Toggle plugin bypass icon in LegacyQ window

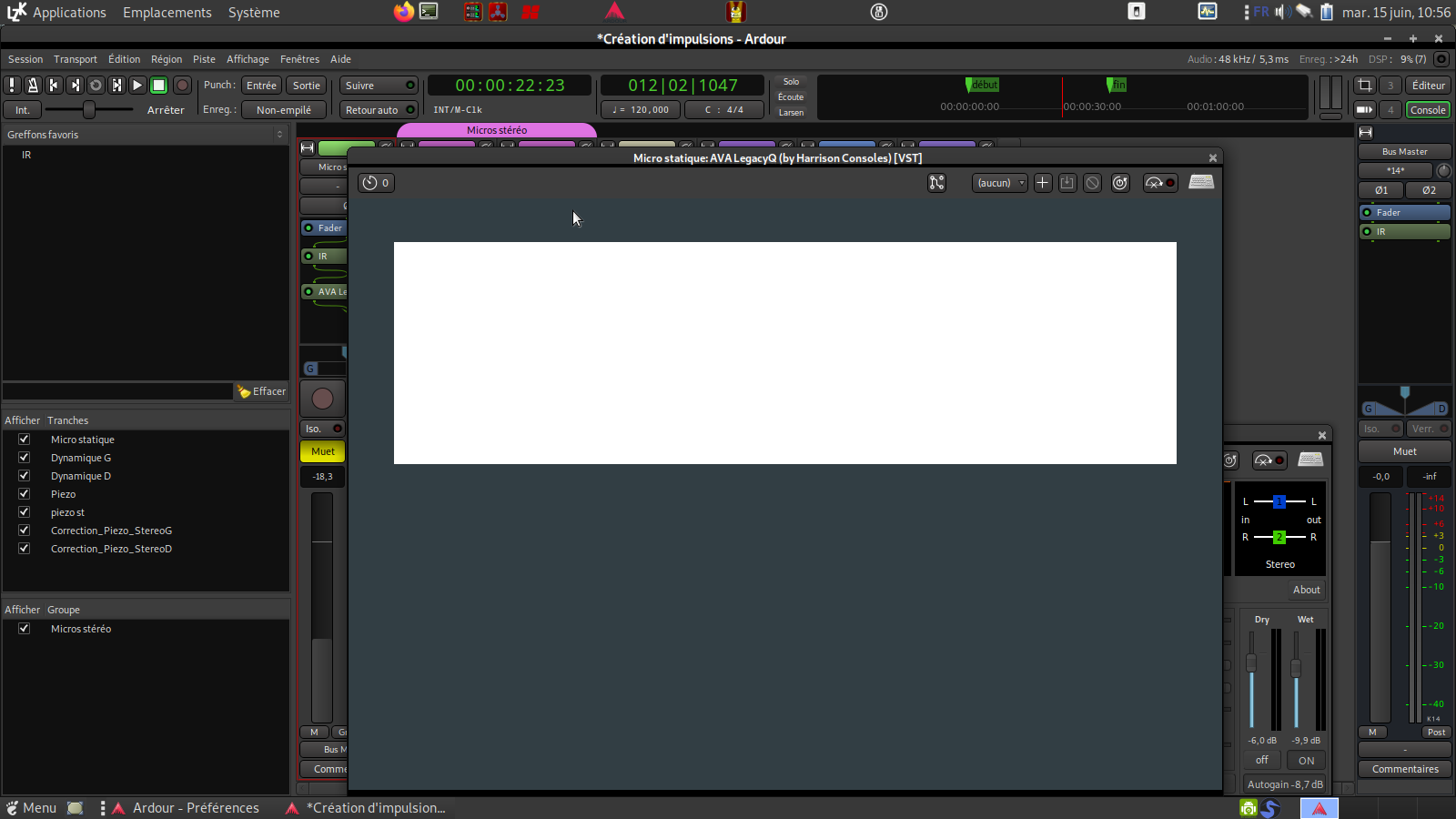point(1160,183)
